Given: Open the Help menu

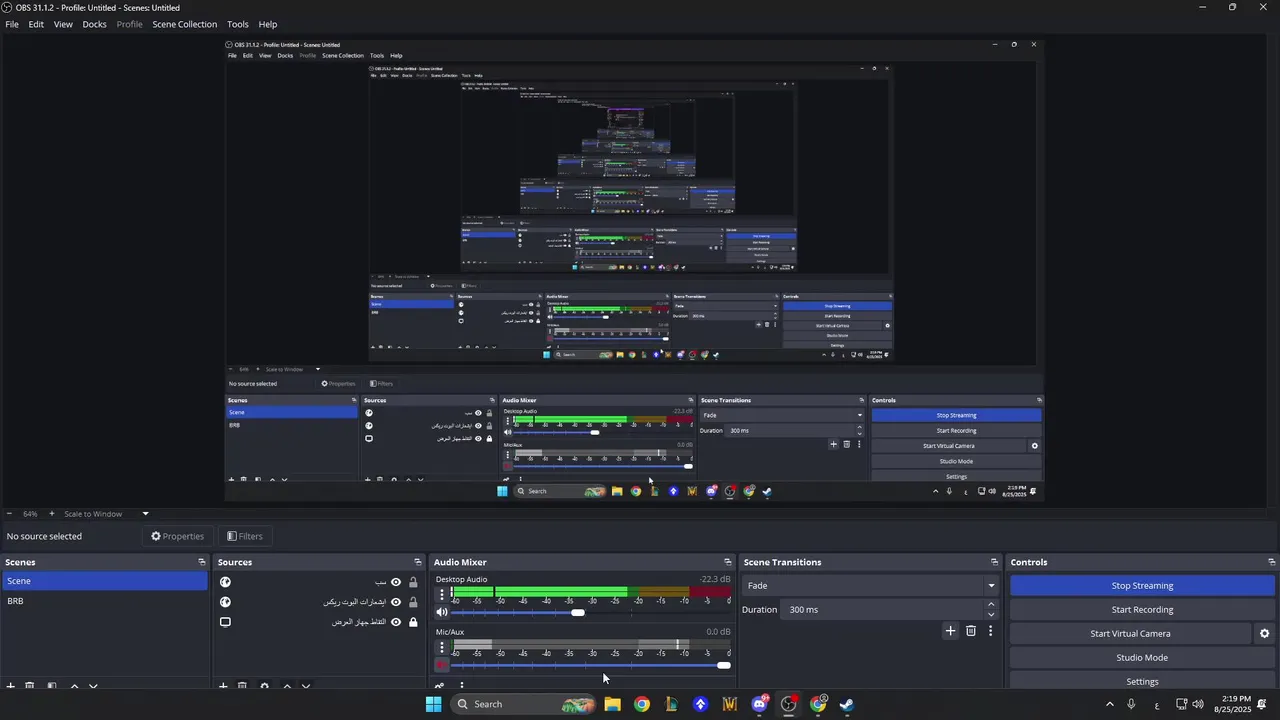Looking at the screenshot, I should 268,24.
